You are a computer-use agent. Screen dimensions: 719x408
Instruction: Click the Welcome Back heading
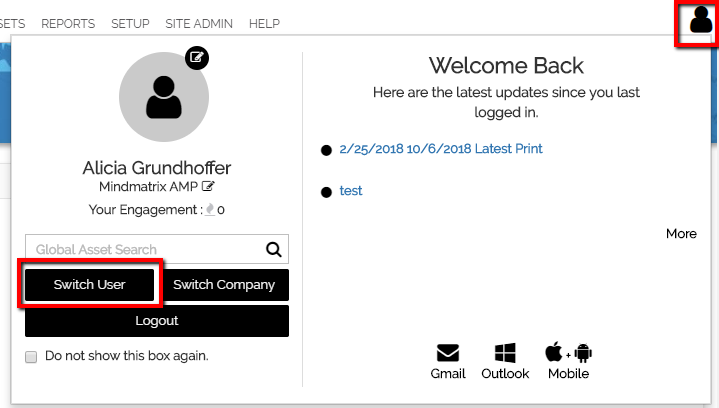(506, 65)
